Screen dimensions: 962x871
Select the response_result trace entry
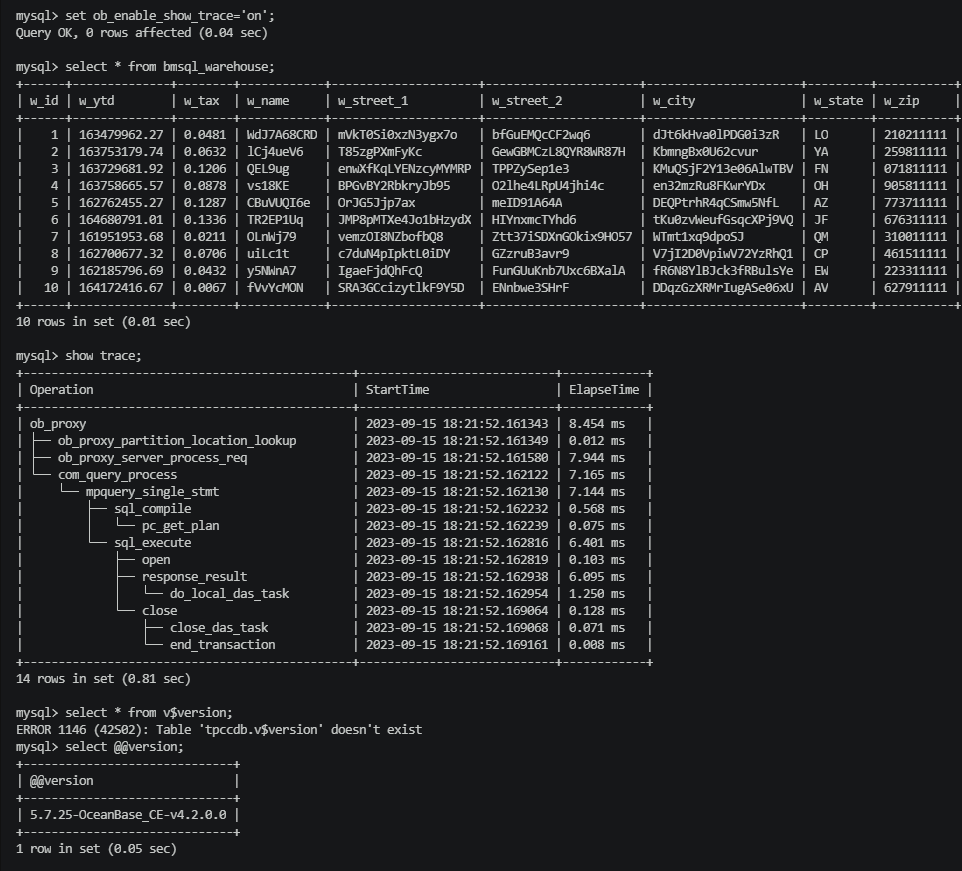tap(194, 577)
